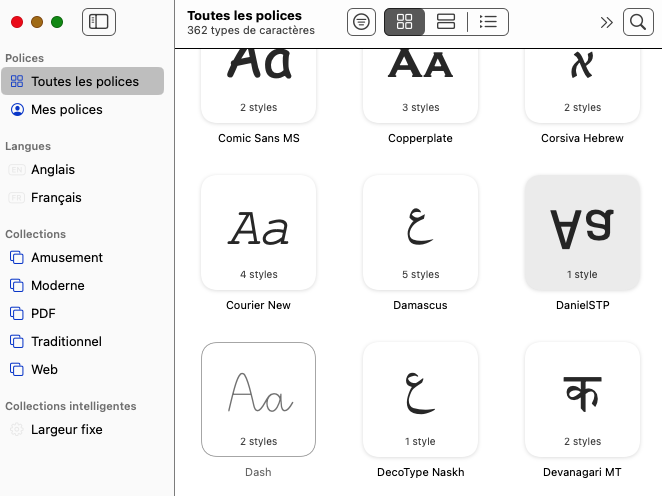Open the filter options in the toolbar
662x496 pixels.
point(362,22)
